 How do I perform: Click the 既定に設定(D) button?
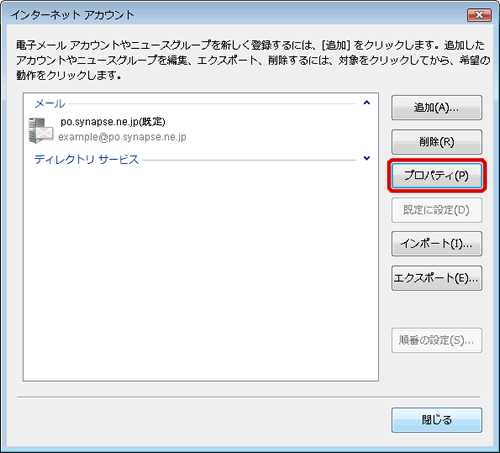[x=437, y=210]
